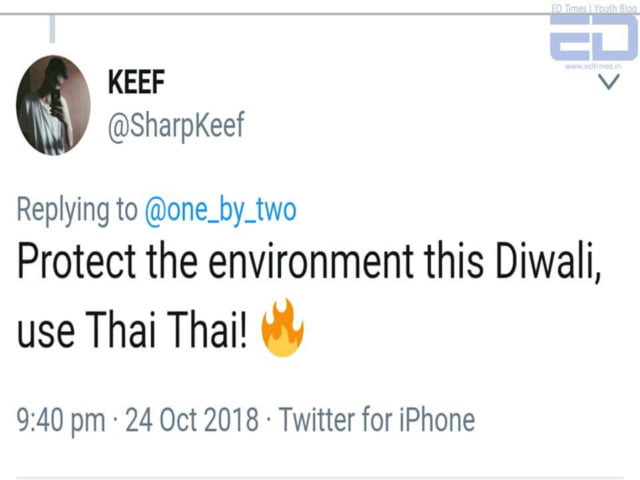The width and height of the screenshot is (640, 480).
Task: Click the ED logo watermark
Action: [593, 39]
